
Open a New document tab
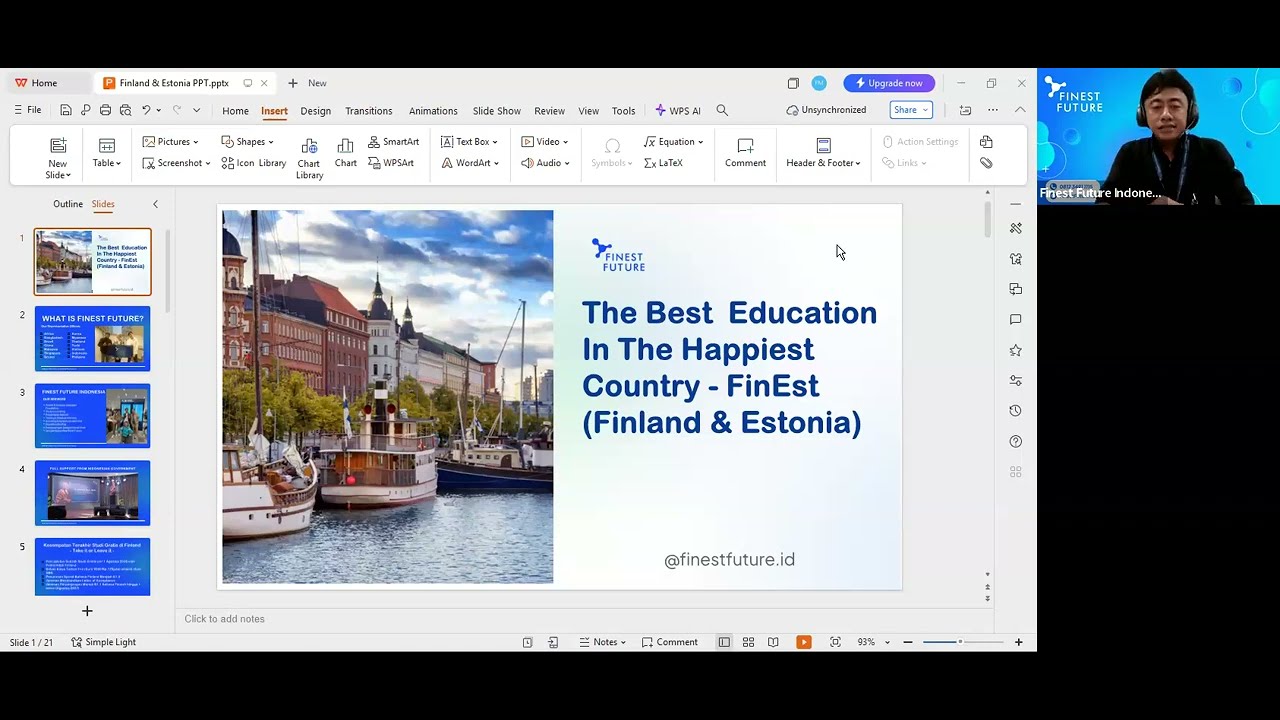coord(307,83)
